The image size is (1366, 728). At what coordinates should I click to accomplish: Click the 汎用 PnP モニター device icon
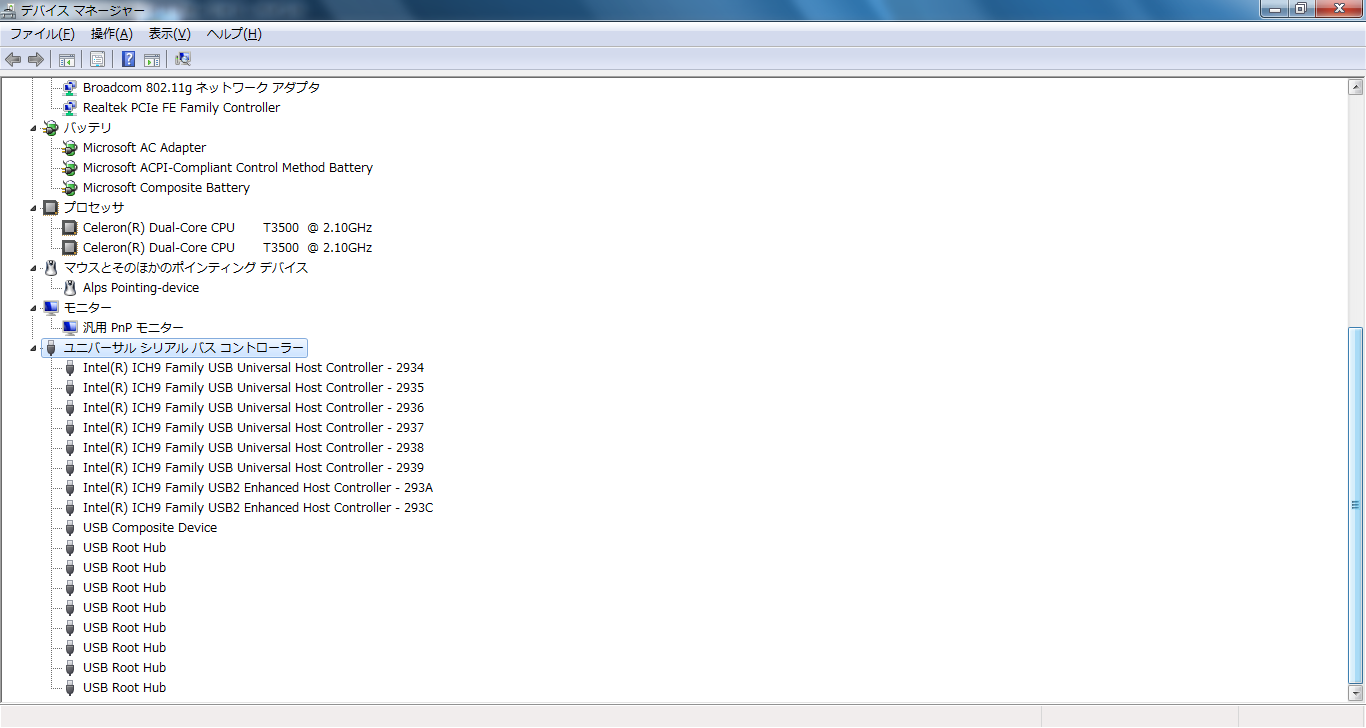(x=69, y=327)
